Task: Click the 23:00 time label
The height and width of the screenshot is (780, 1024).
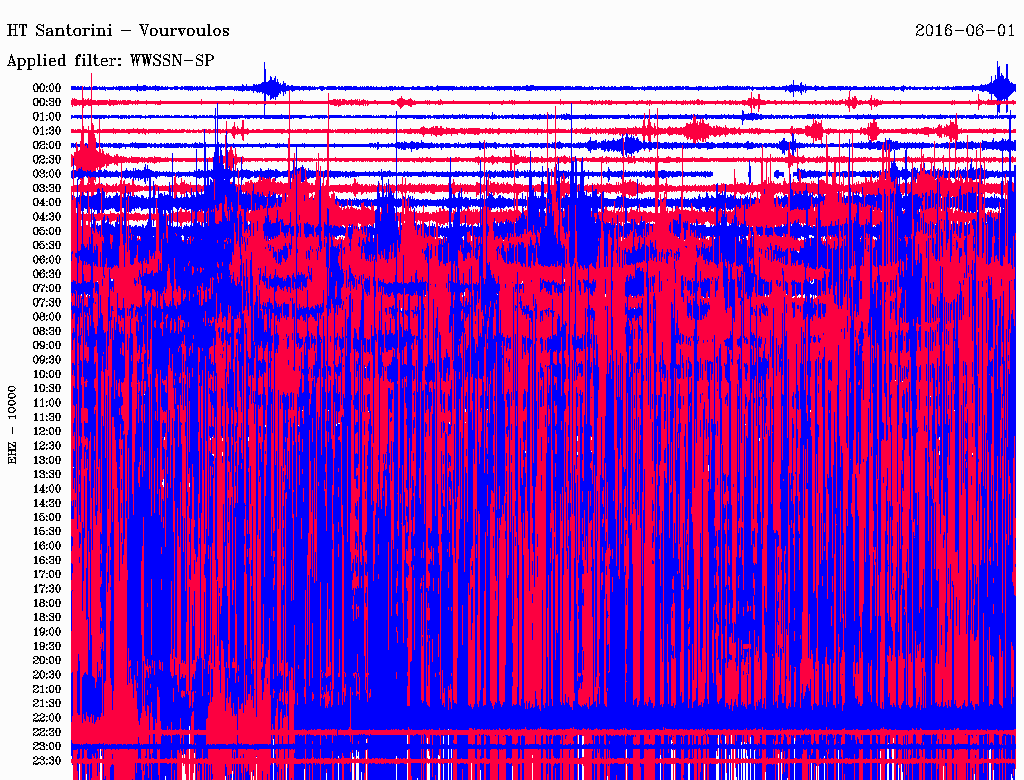Action: coord(47,746)
